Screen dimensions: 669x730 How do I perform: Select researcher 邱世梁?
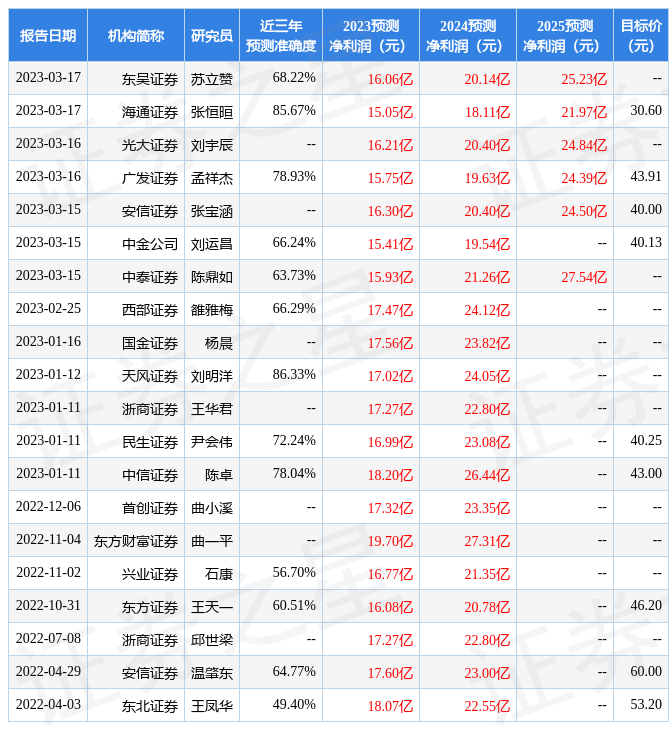click(x=212, y=641)
